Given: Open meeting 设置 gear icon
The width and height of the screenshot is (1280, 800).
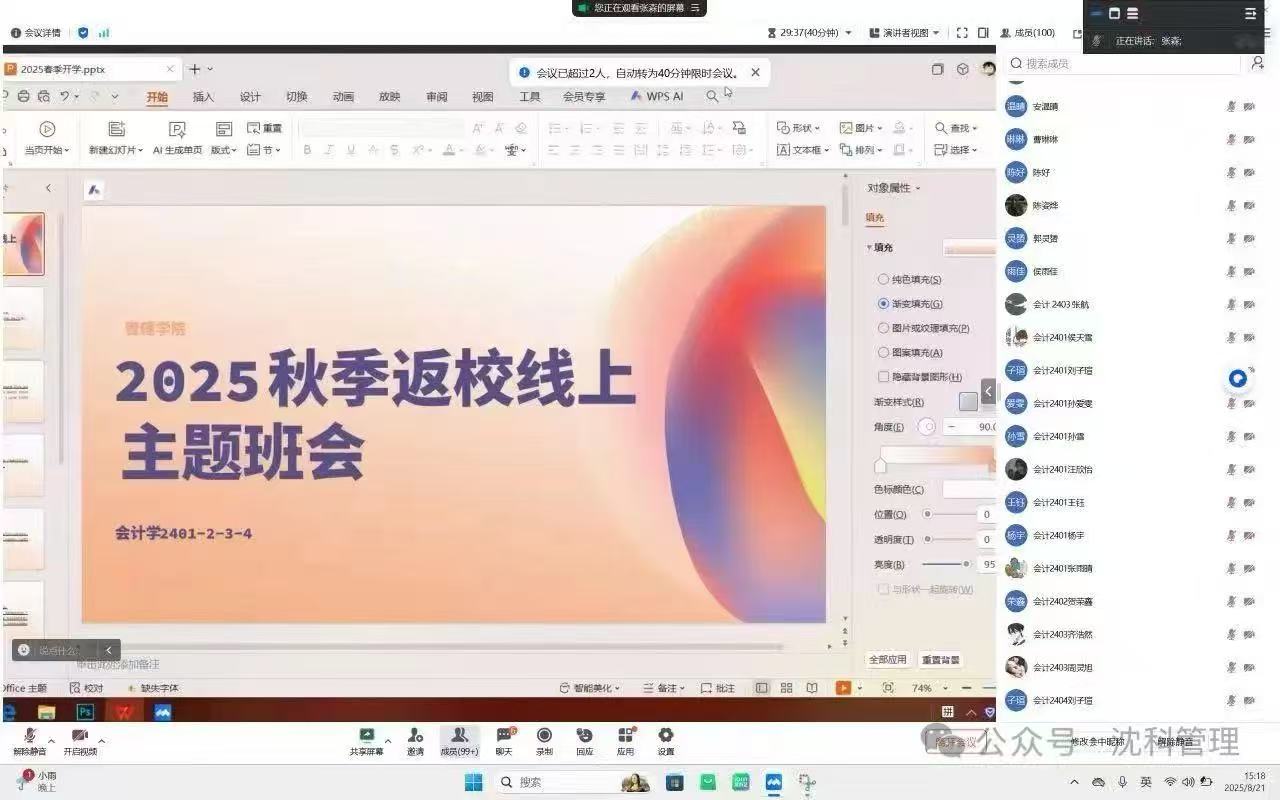Looking at the screenshot, I should click(665, 736).
